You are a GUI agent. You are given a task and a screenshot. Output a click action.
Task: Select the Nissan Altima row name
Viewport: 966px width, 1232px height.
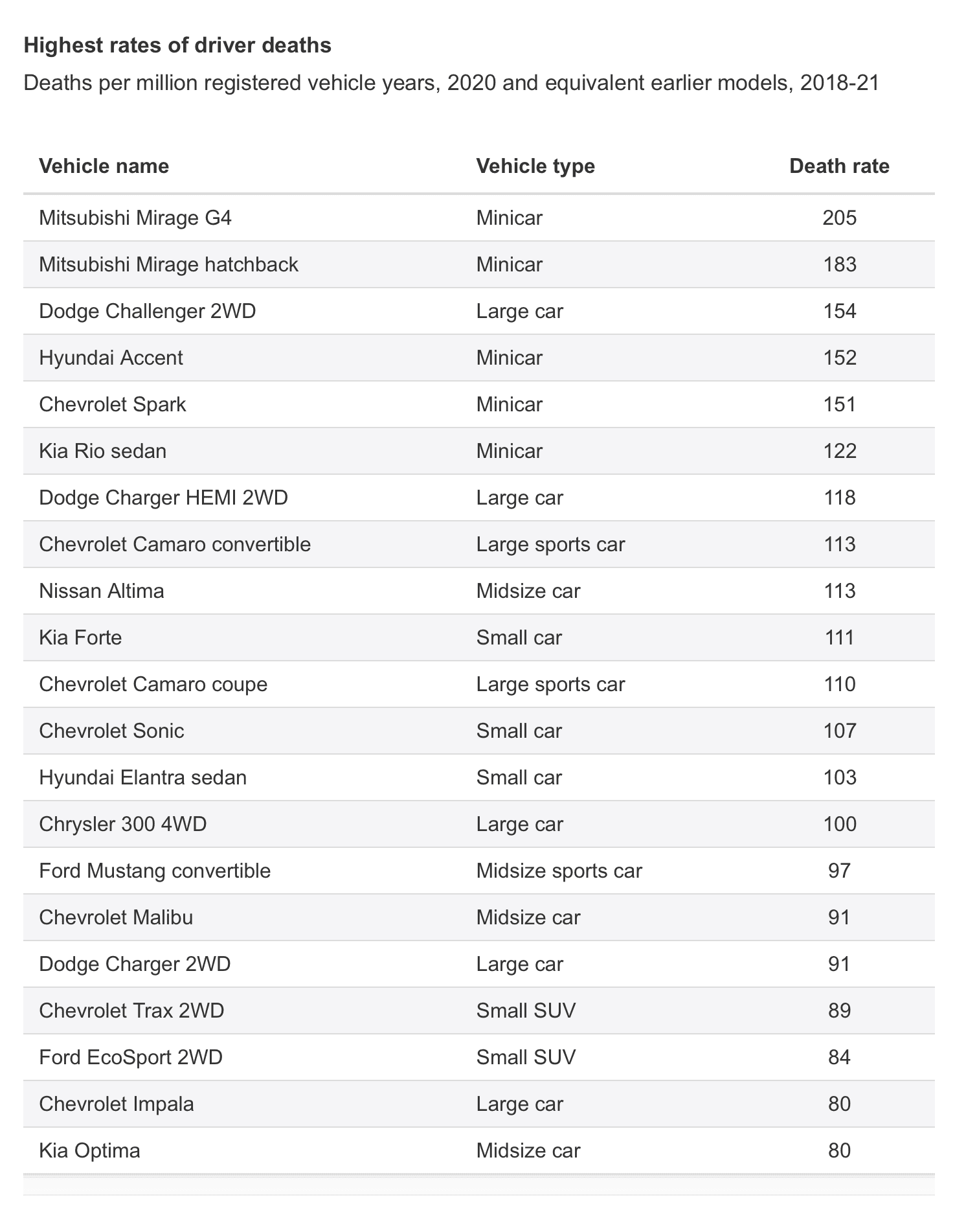click(102, 591)
